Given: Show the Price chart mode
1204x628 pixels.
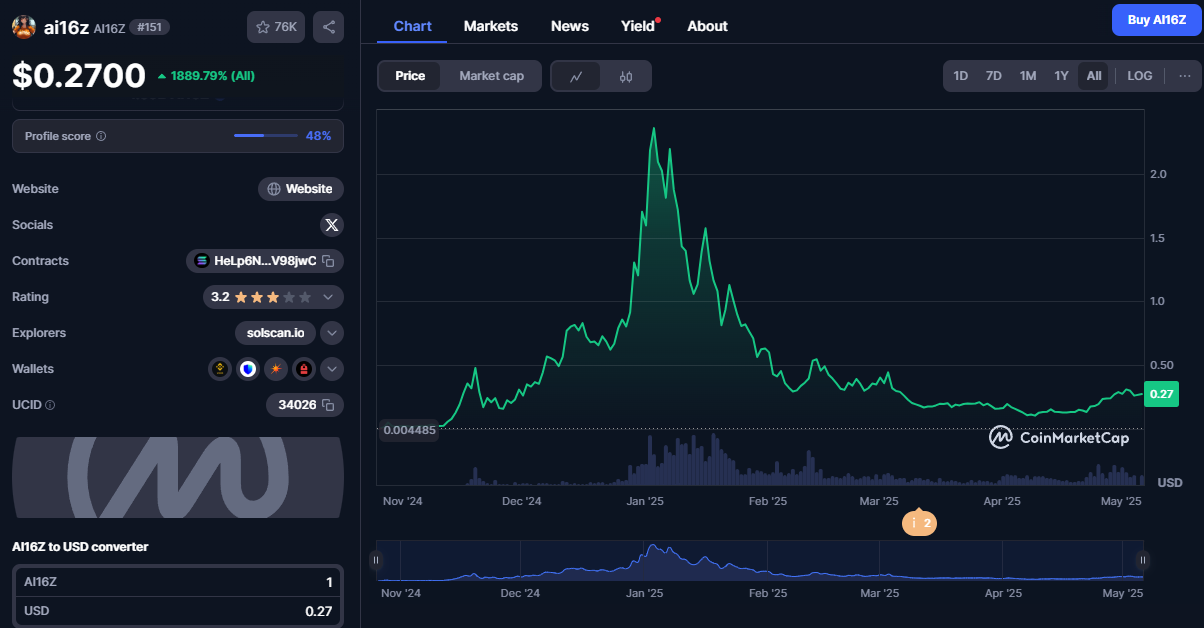Looking at the screenshot, I should [410, 76].
